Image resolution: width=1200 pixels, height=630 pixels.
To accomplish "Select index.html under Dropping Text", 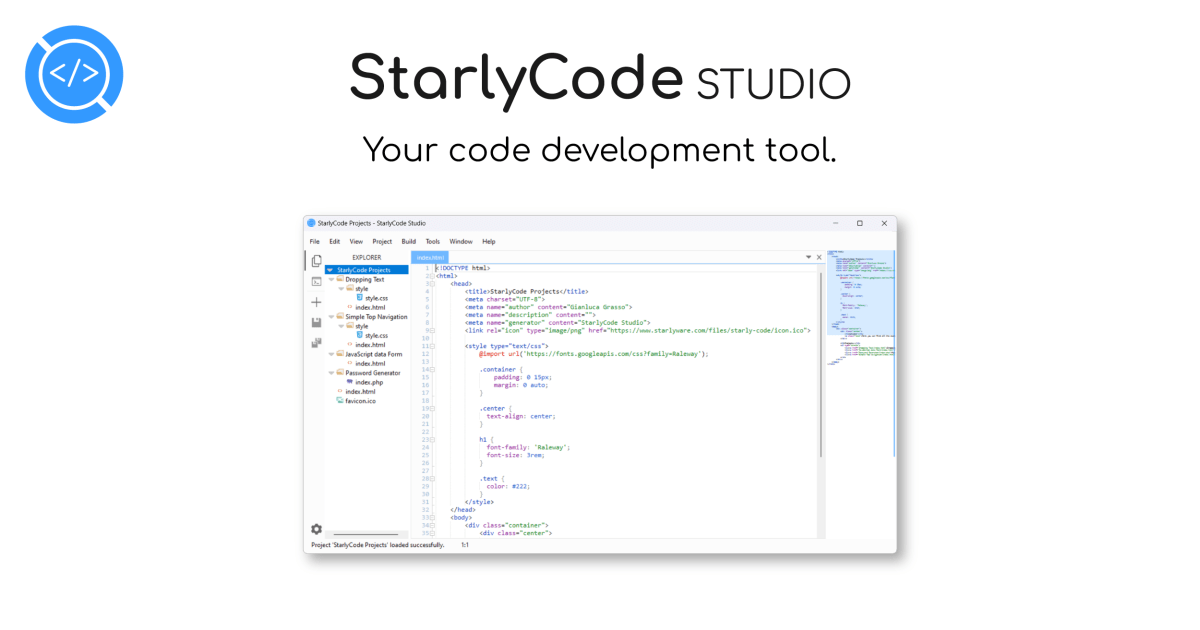I will [x=370, y=307].
